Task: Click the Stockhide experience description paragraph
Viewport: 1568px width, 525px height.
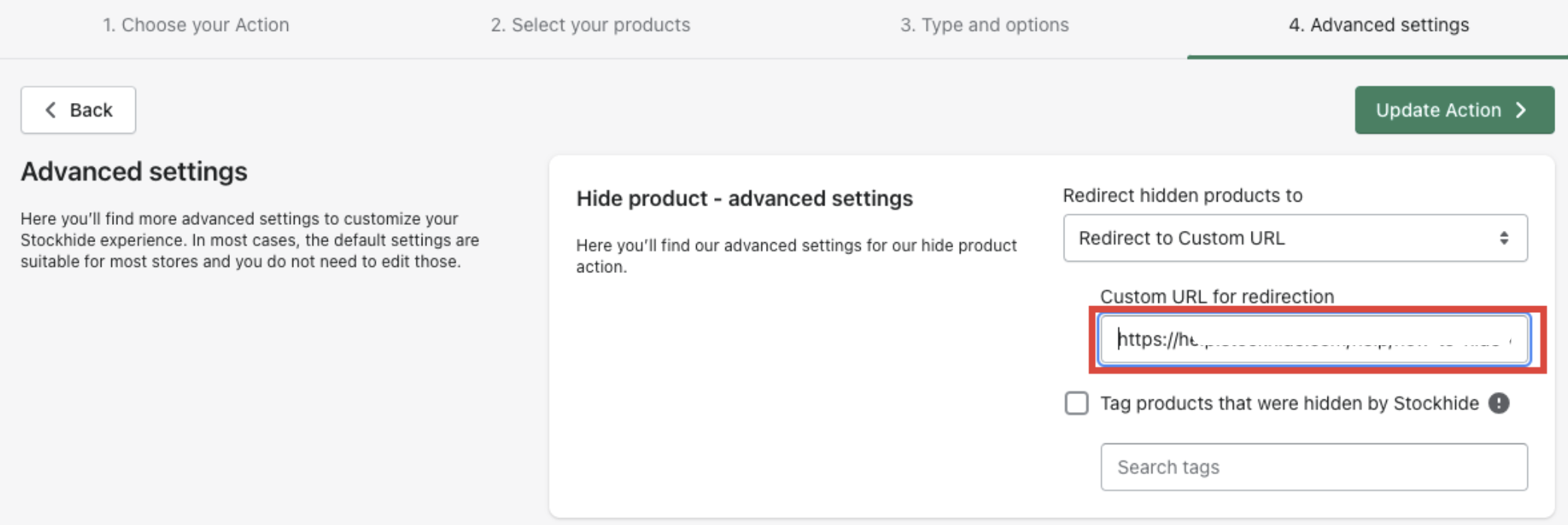Action: [249, 240]
